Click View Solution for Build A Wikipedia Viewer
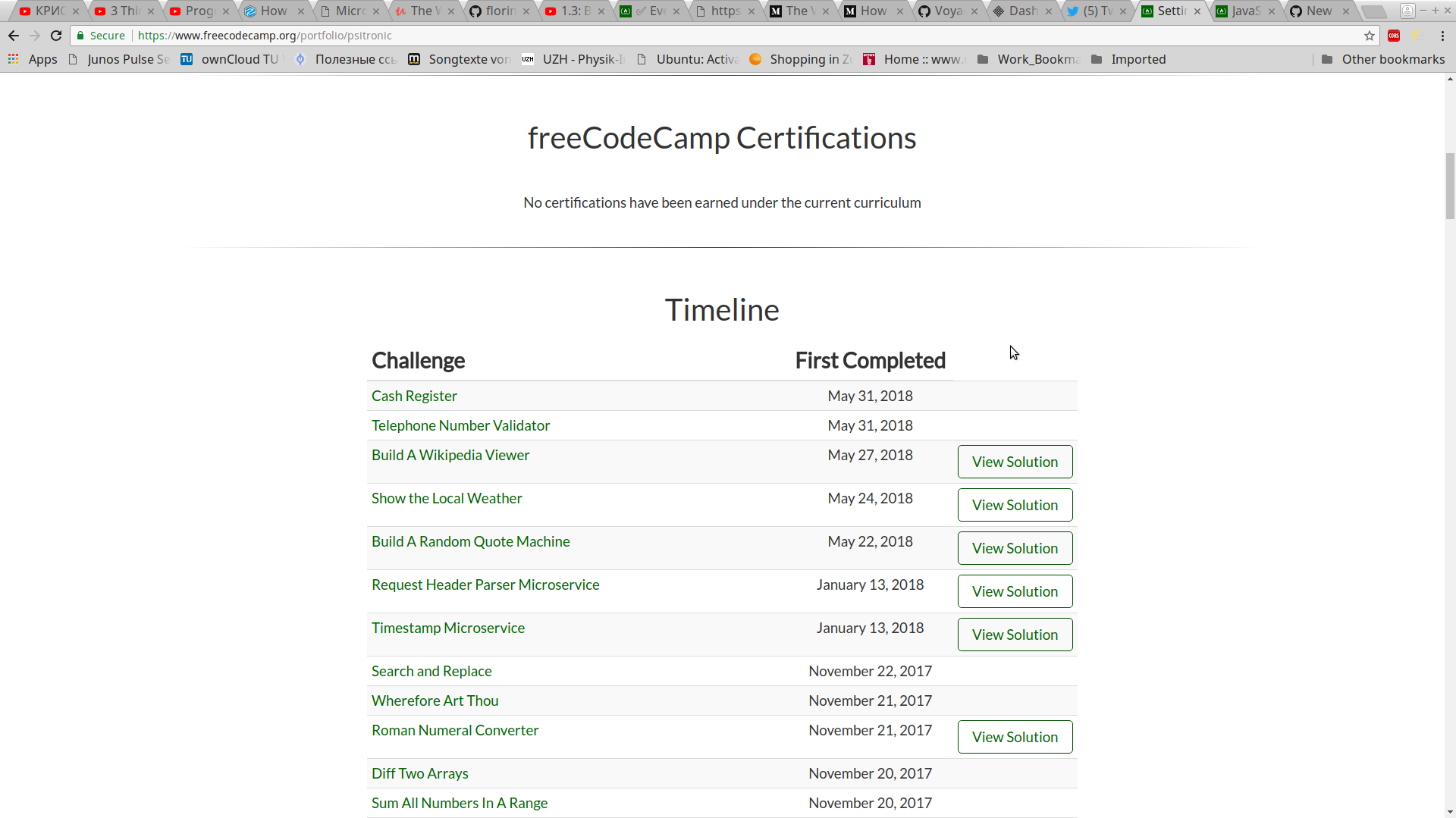1456x818 pixels. click(x=1015, y=462)
